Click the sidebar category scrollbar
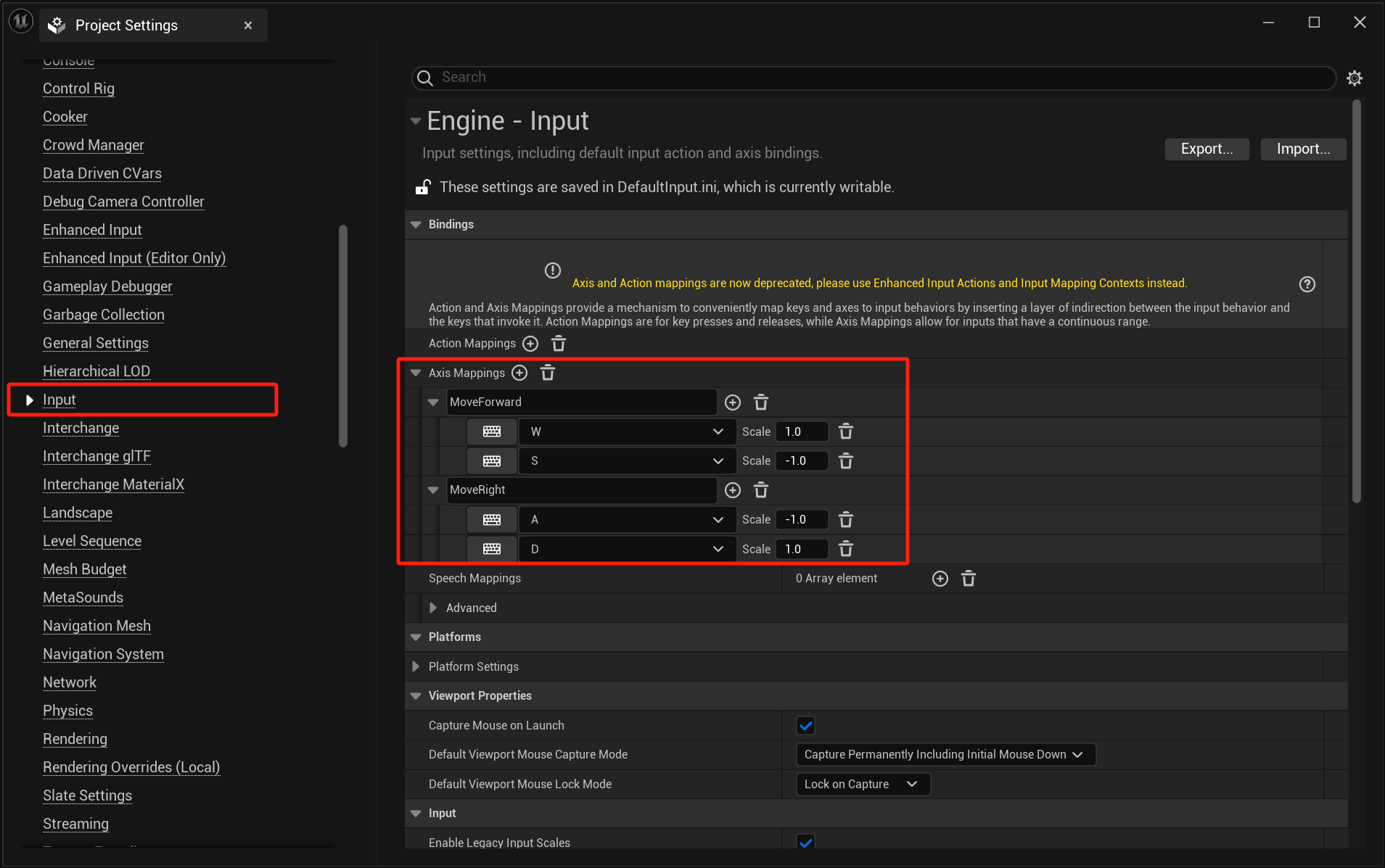This screenshot has height=868, width=1385. click(343, 336)
